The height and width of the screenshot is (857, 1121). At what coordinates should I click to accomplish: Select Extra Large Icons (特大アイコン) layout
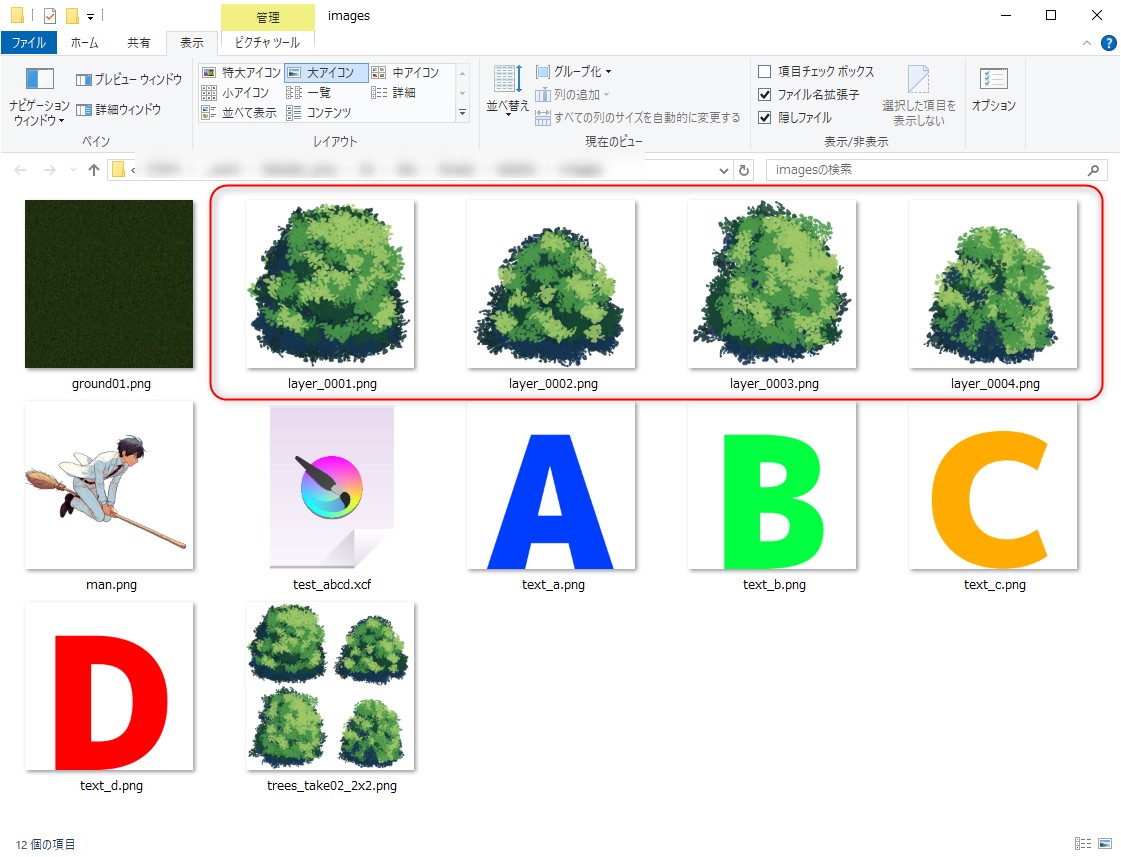[x=240, y=73]
